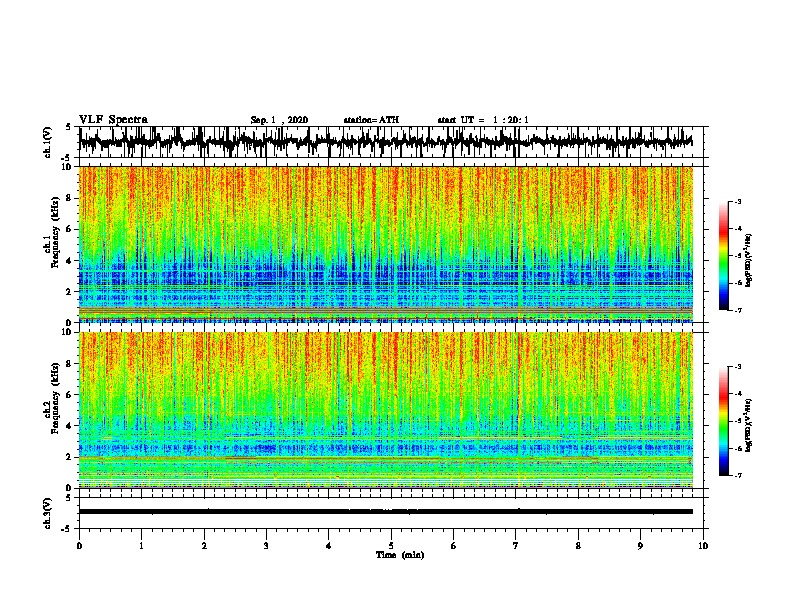This screenshot has width=792, height=612.
Task: Click the "6" tick on the time axis
Action: pos(454,546)
